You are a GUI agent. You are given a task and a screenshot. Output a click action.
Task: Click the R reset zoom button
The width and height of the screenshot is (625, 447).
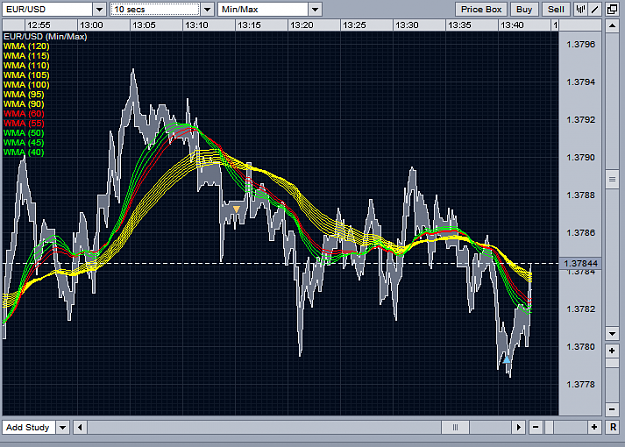click(613, 427)
